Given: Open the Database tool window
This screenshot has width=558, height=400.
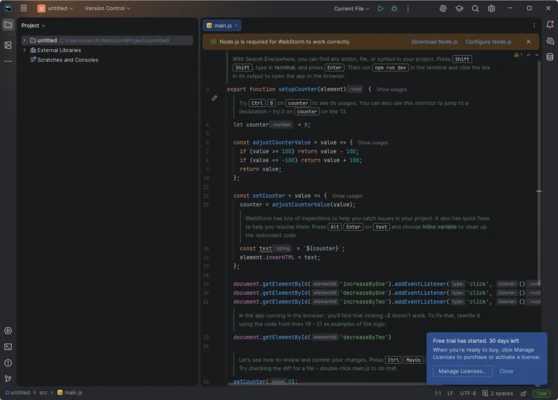Looking at the screenshot, I should 550,57.
